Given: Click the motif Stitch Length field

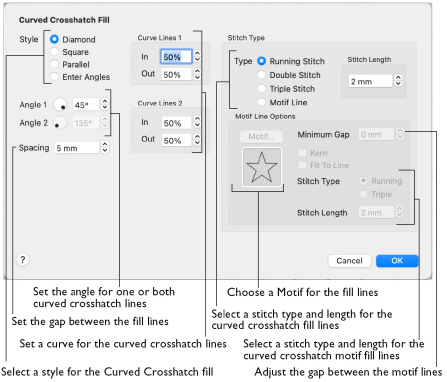Looking at the screenshot, I should click(x=376, y=212).
